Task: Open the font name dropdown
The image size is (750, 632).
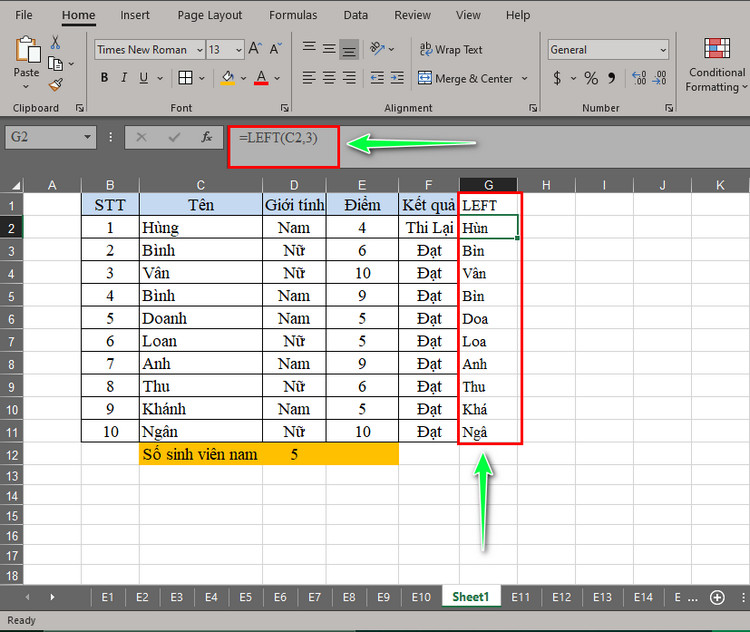Action: pyautogui.click(x=199, y=50)
